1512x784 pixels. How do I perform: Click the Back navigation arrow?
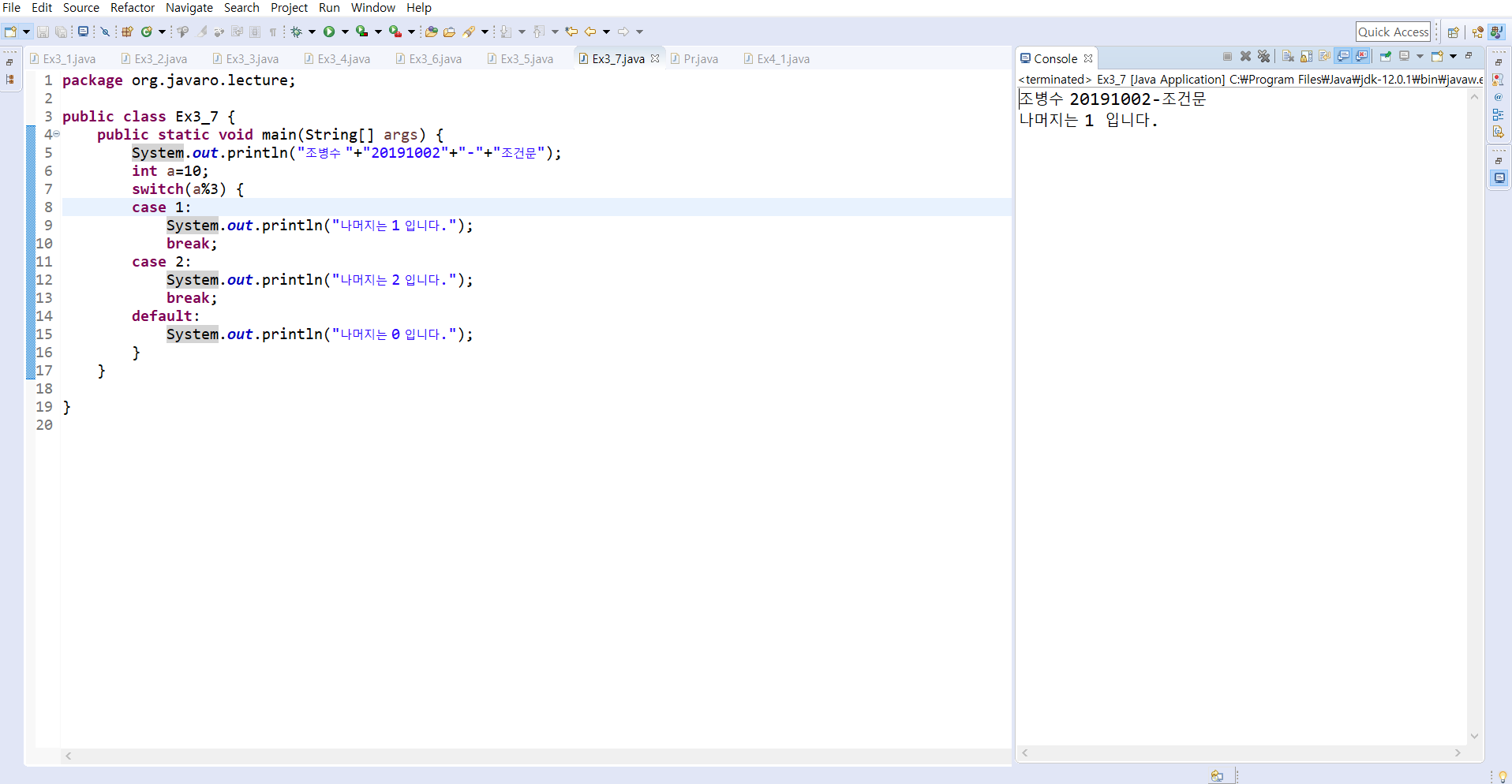pos(589,32)
